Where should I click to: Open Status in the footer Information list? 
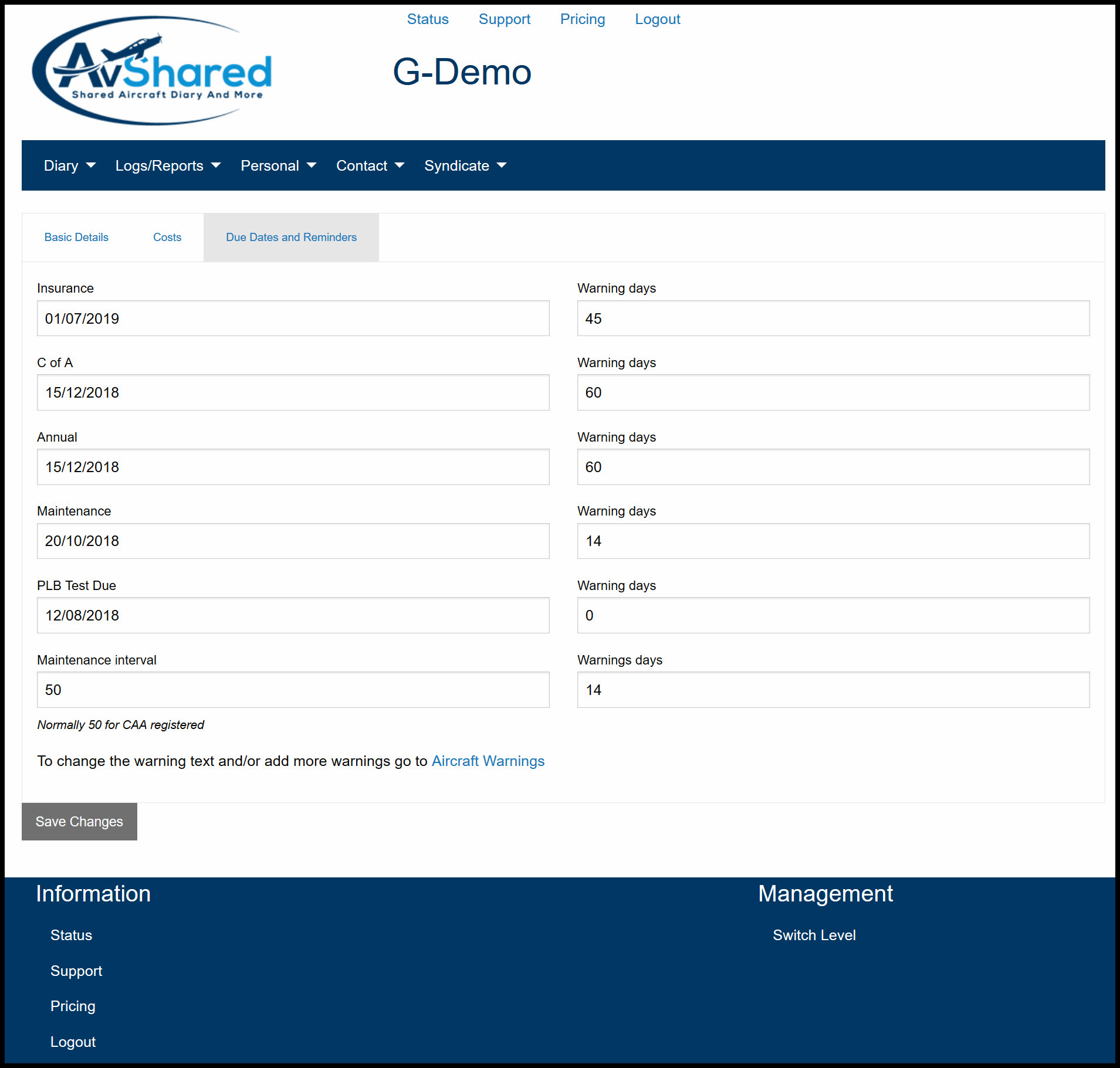tap(71, 935)
